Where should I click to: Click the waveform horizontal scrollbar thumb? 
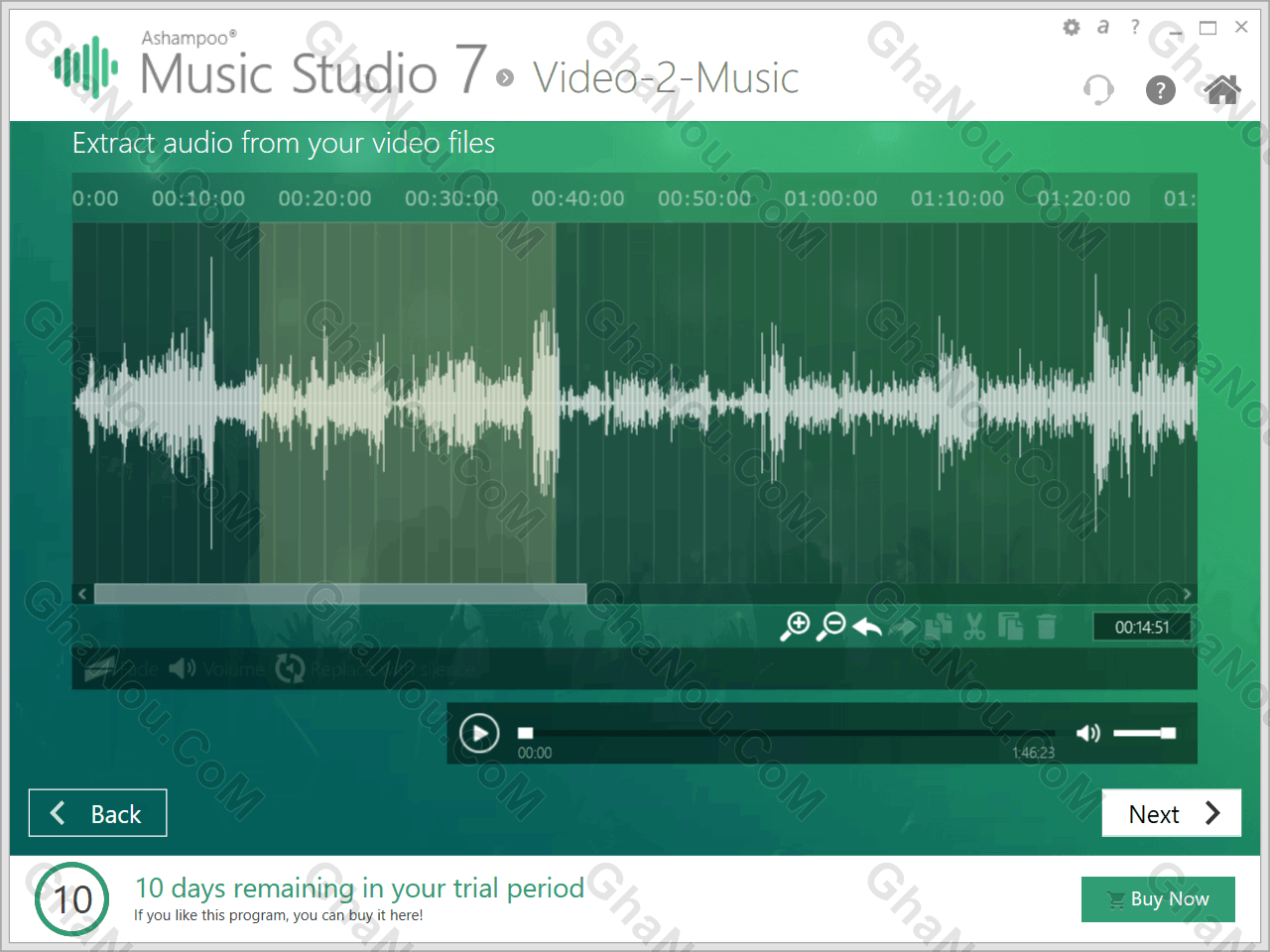pos(340,594)
